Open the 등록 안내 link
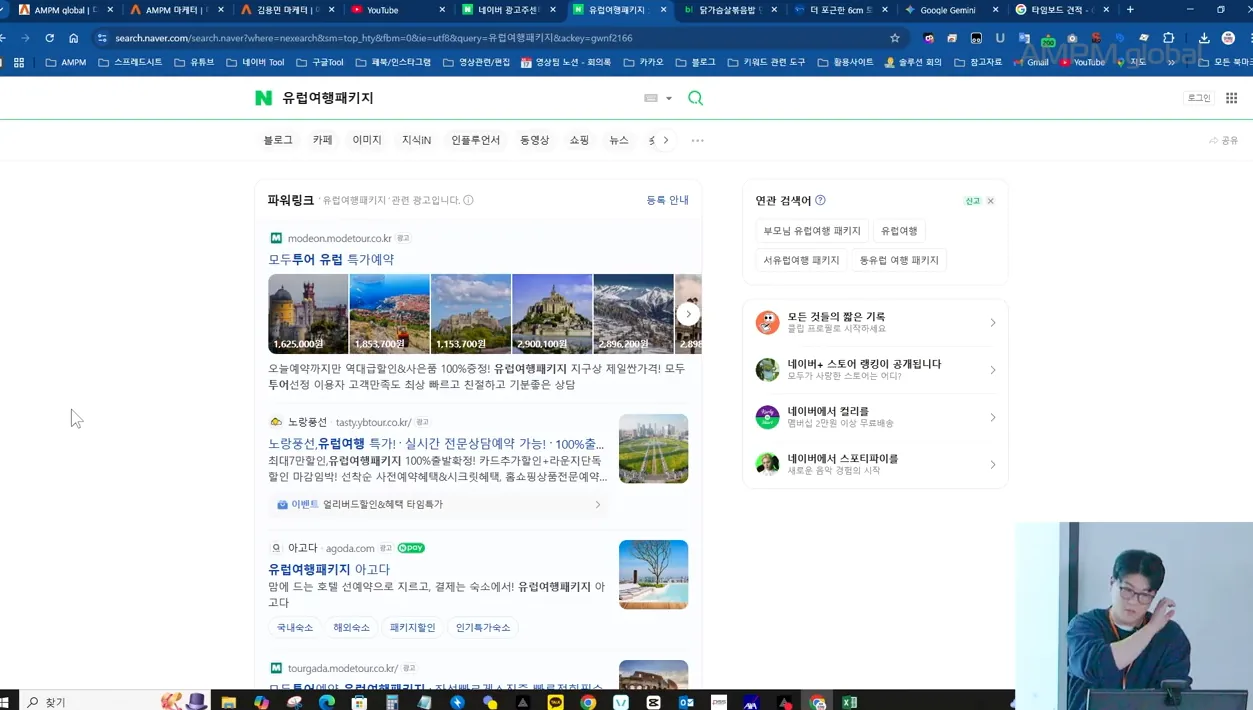Viewport: 1253px width, 710px height. tap(667, 200)
